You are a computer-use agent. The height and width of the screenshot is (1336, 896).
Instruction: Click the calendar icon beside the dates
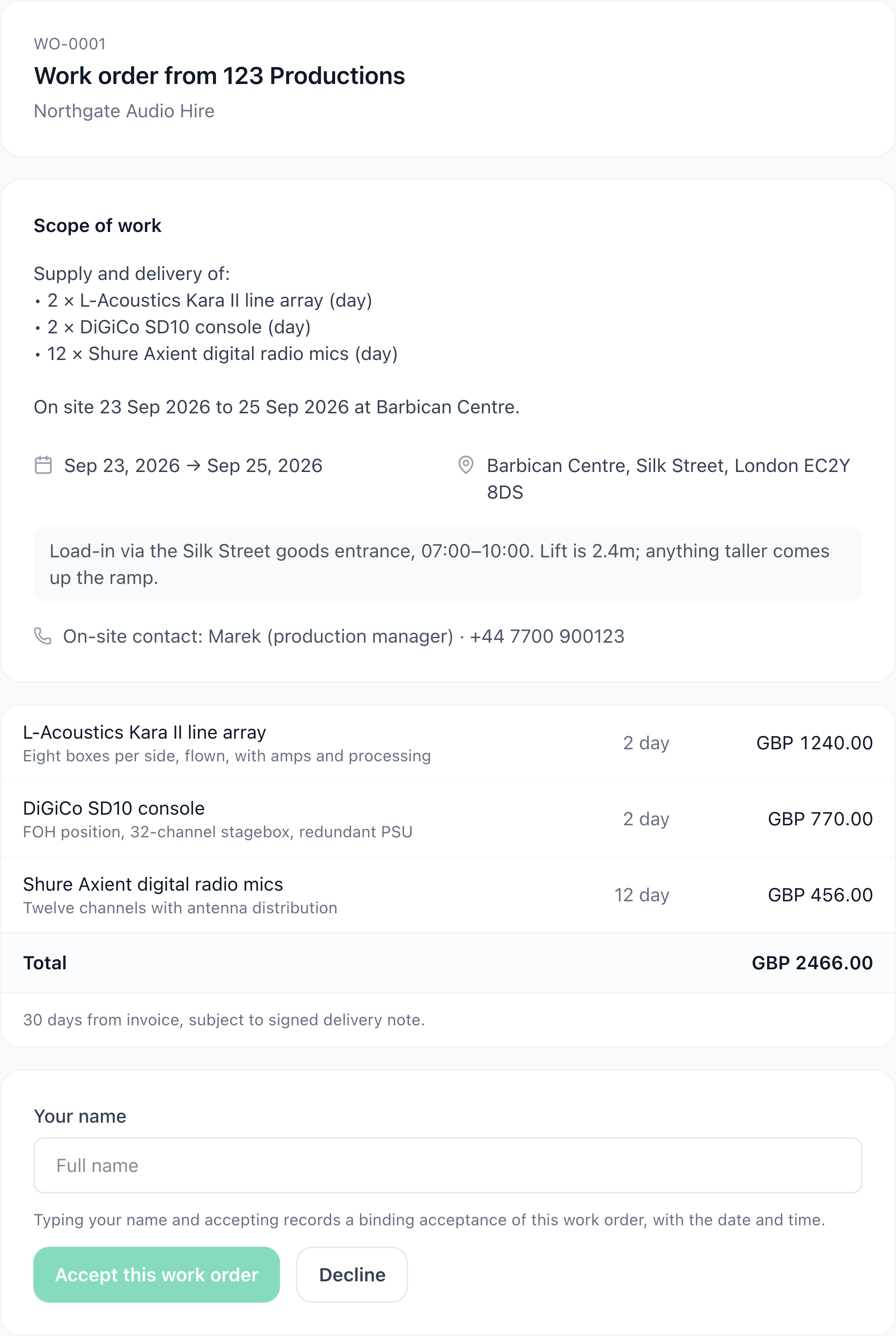coord(44,465)
